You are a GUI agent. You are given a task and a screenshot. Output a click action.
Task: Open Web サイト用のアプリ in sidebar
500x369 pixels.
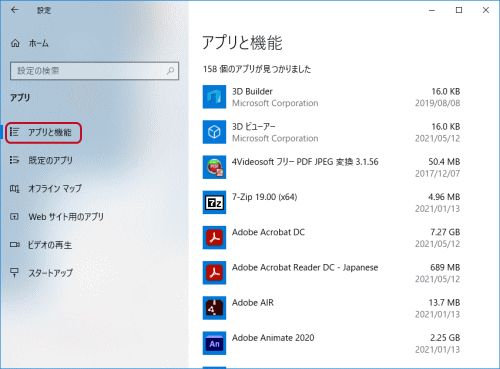(x=66, y=217)
